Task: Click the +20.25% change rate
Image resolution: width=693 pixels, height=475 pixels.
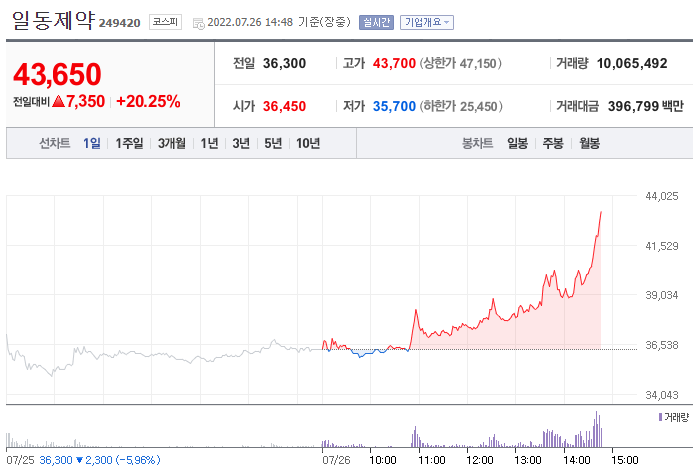Action: point(148,102)
